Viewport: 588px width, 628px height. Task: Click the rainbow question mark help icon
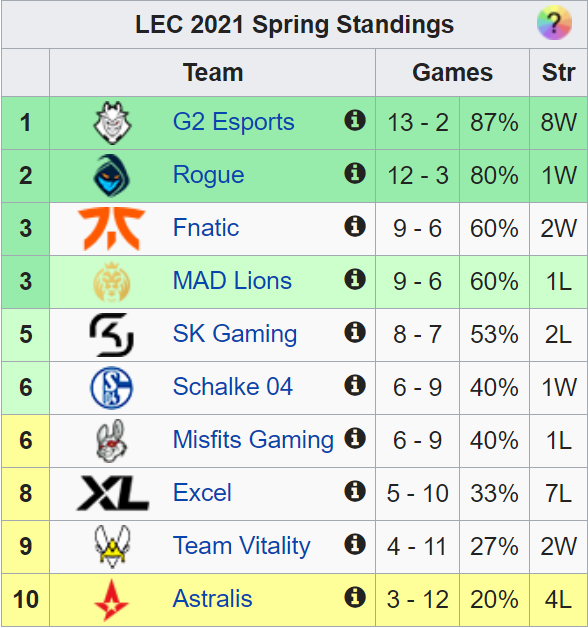[x=554, y=23]
